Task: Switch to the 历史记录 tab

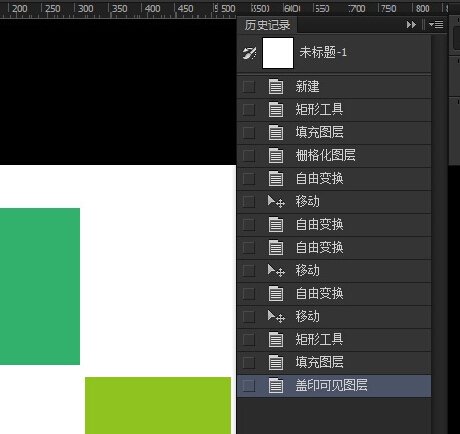Action: pos(267,25)
